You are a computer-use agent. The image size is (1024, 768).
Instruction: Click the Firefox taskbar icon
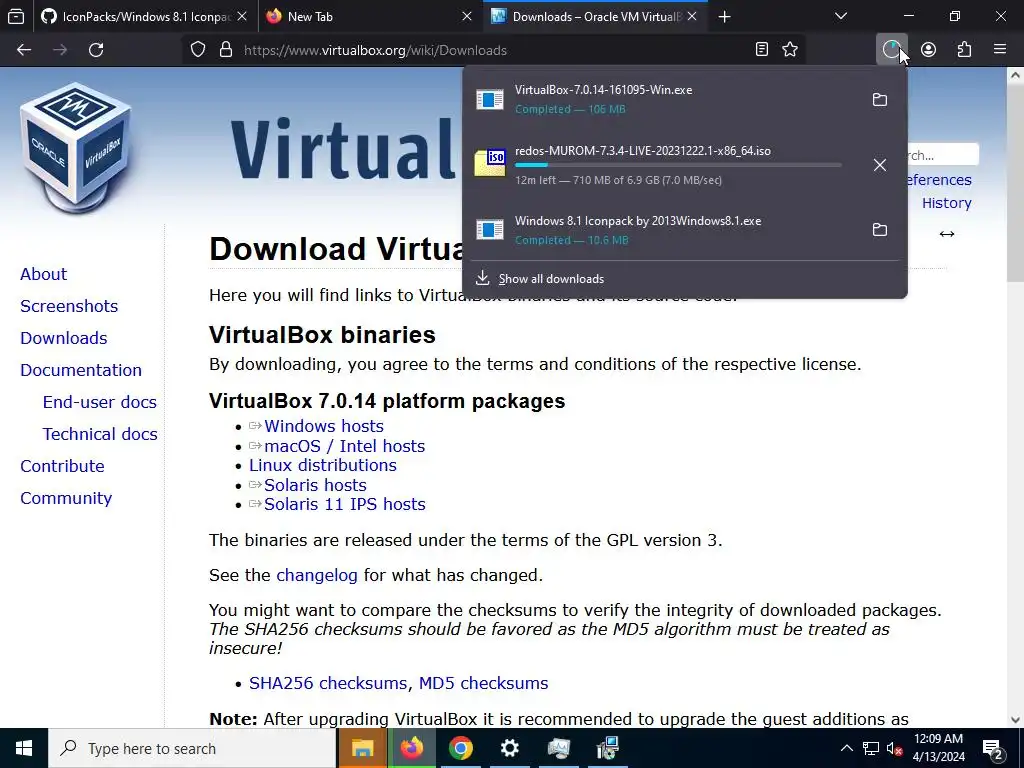[x=411, y=748]
